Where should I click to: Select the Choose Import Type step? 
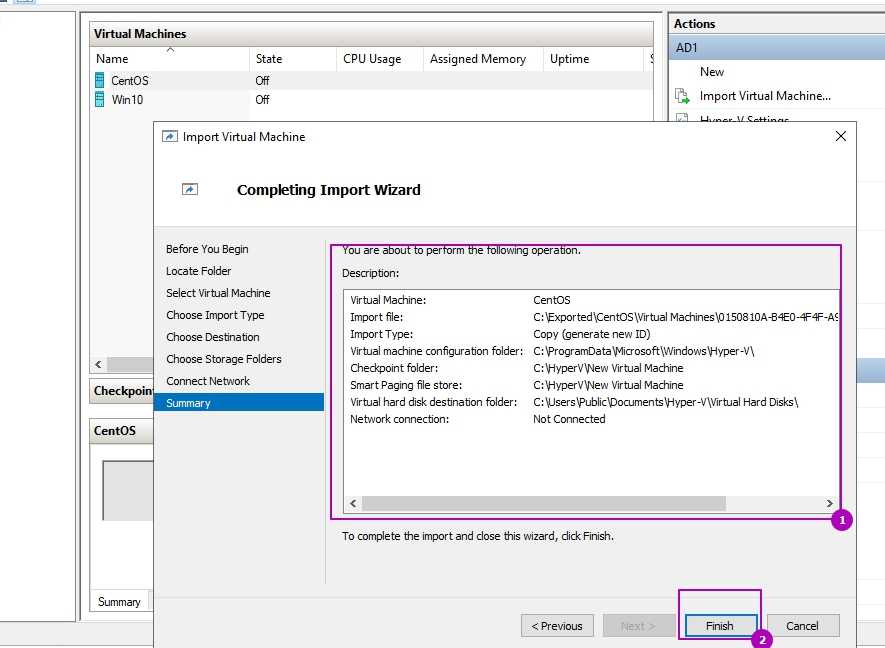coord(215,315)
